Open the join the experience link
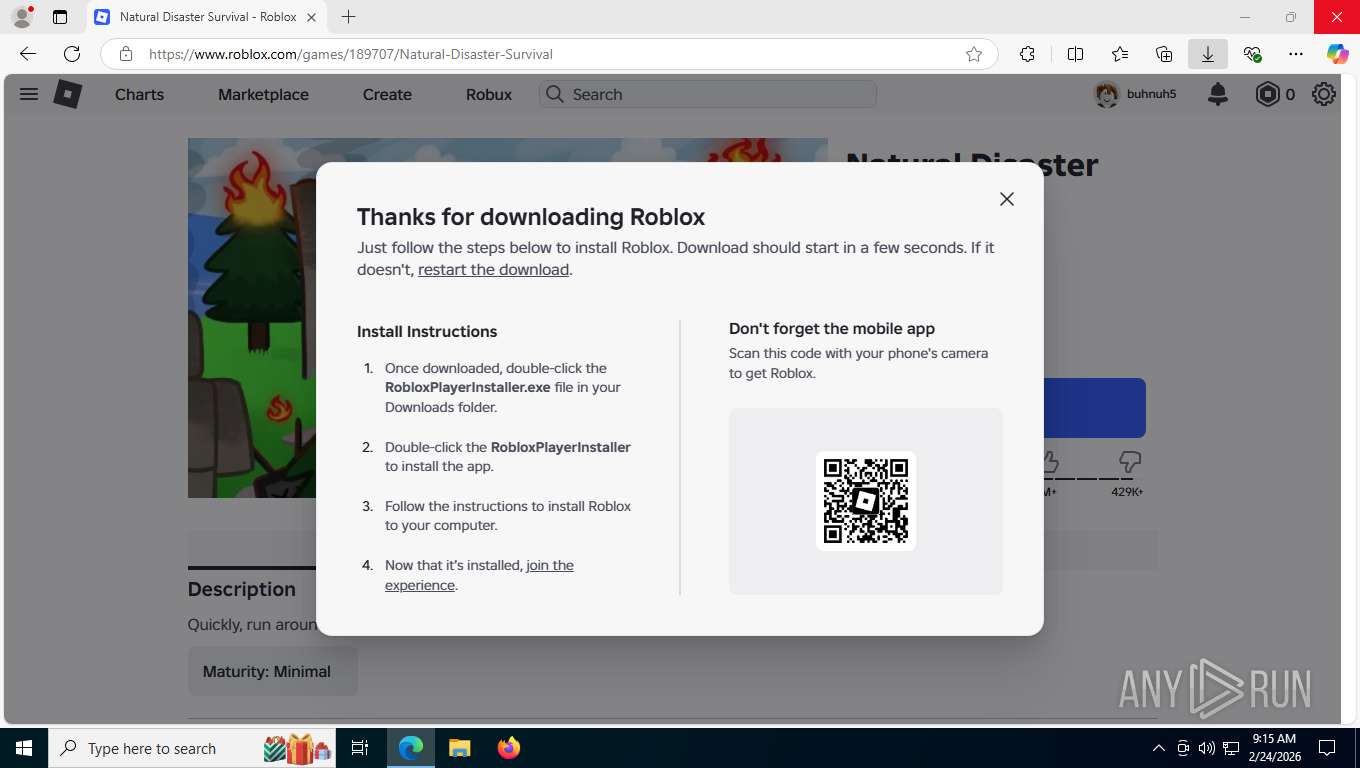This screenshot has height=768, width=1360. pyautogui.click(x=479, y=575)
